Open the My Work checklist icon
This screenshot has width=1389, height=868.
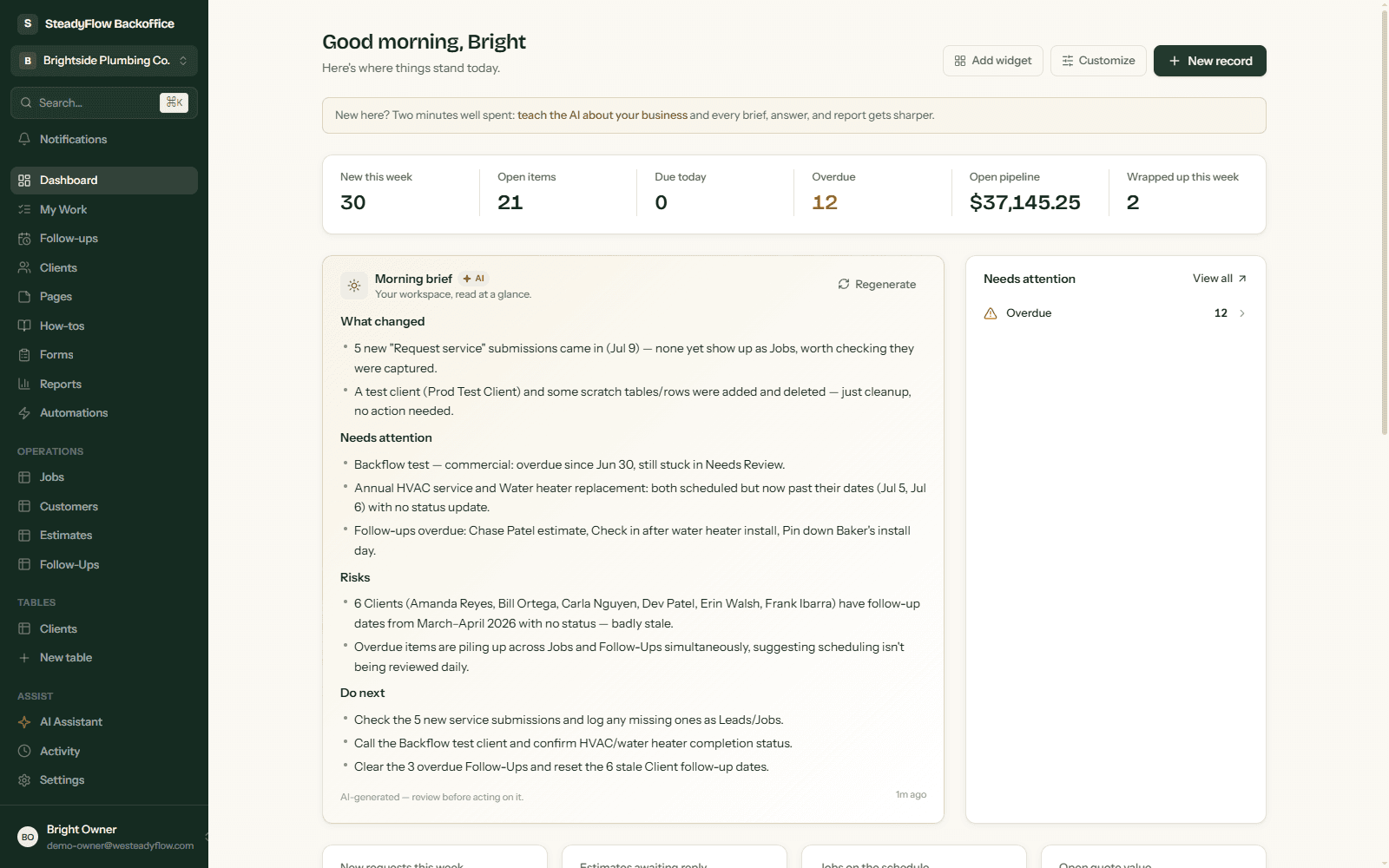(x=24, y=209)
